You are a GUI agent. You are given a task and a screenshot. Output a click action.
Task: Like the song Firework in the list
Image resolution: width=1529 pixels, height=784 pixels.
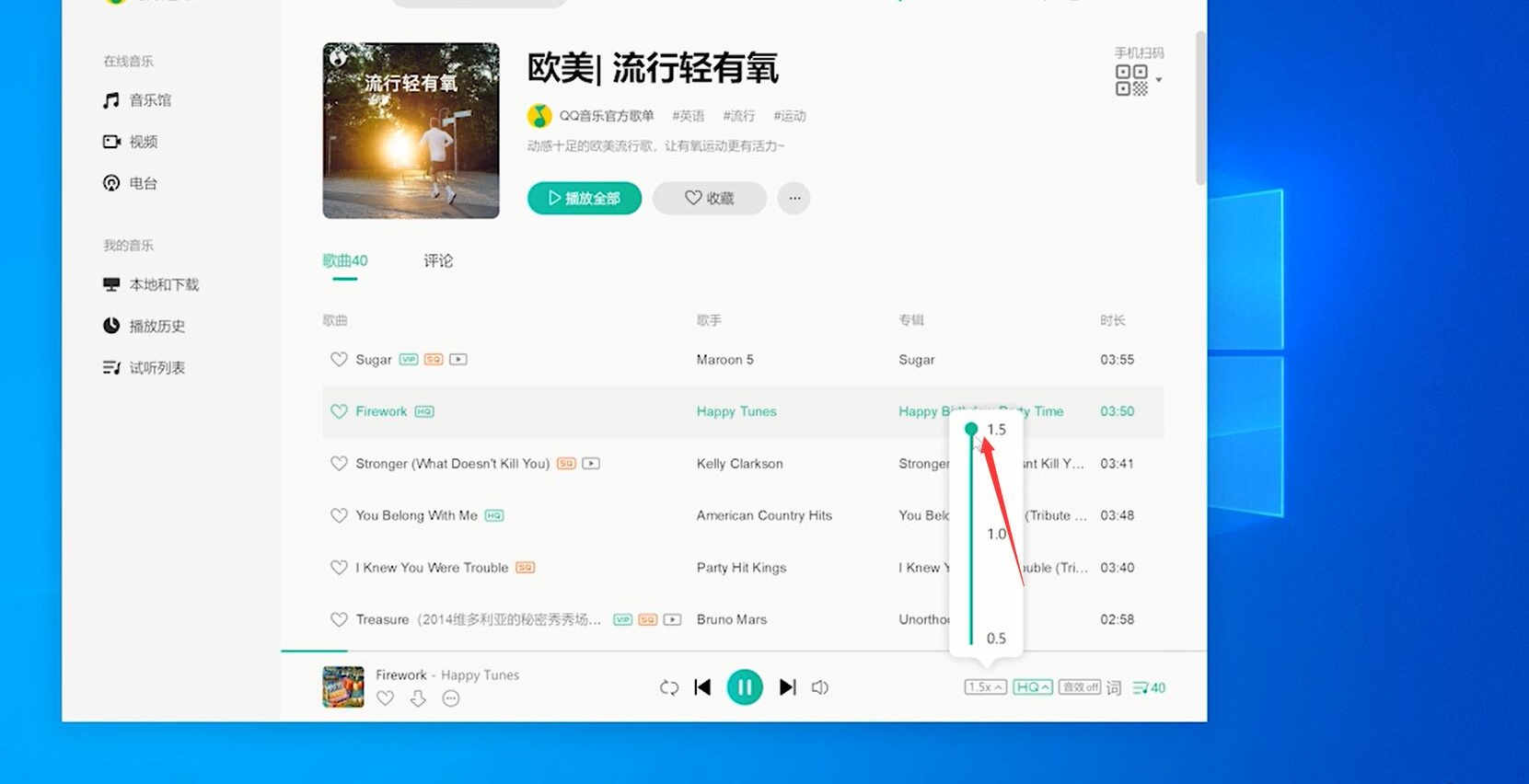point(339,411)
